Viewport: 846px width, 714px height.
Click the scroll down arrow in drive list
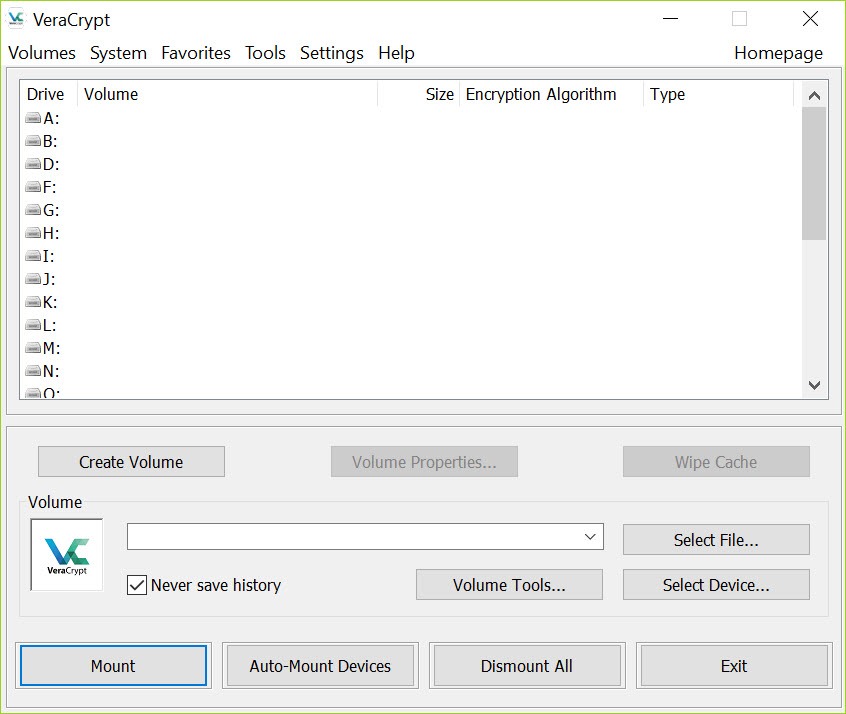coord(814,385)
